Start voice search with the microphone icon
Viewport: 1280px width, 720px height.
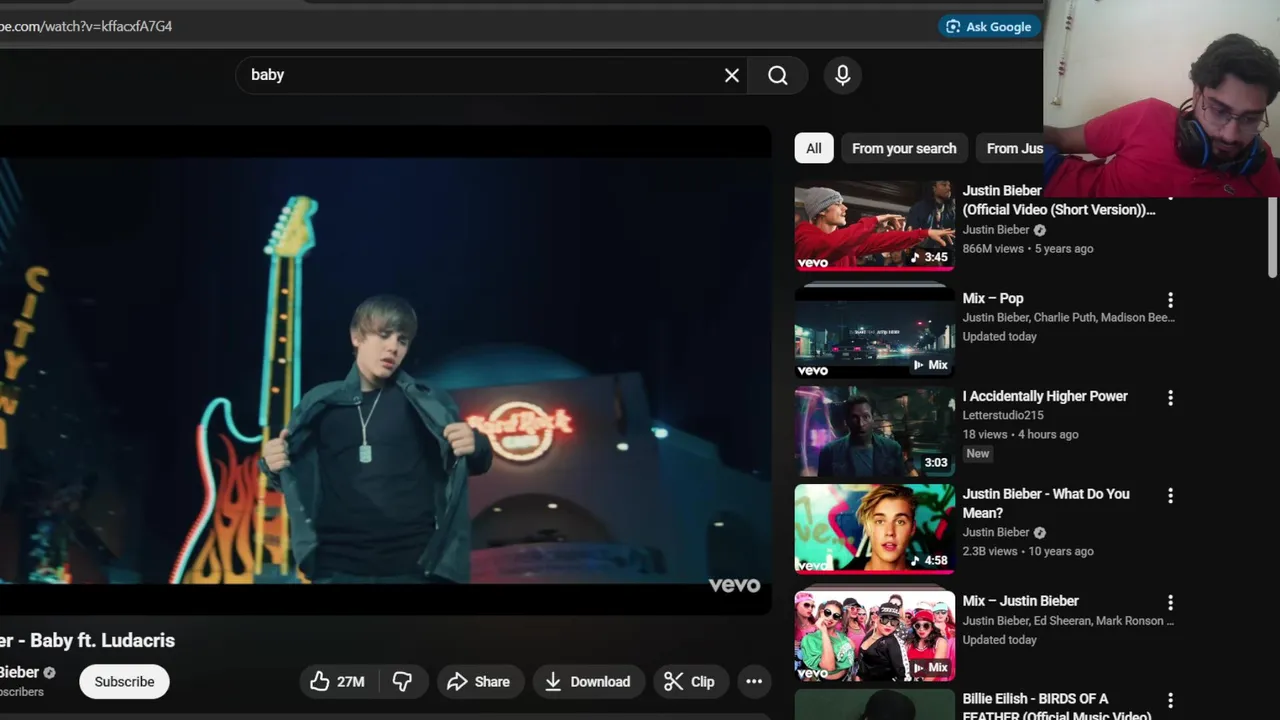tap(842, 75)
